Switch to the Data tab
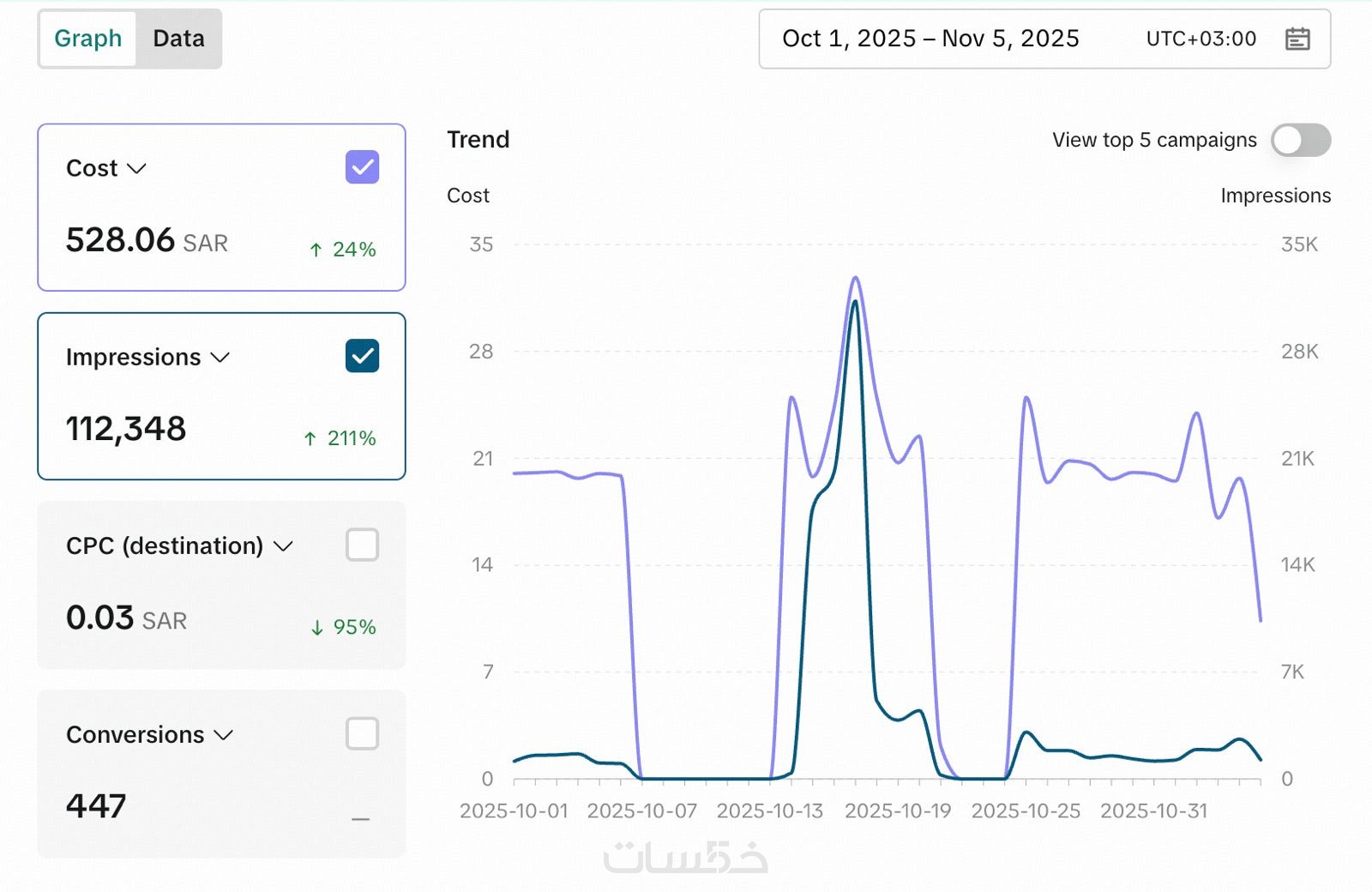The width and height of the screenshot is (1372, 892). [x=178, y=39]
